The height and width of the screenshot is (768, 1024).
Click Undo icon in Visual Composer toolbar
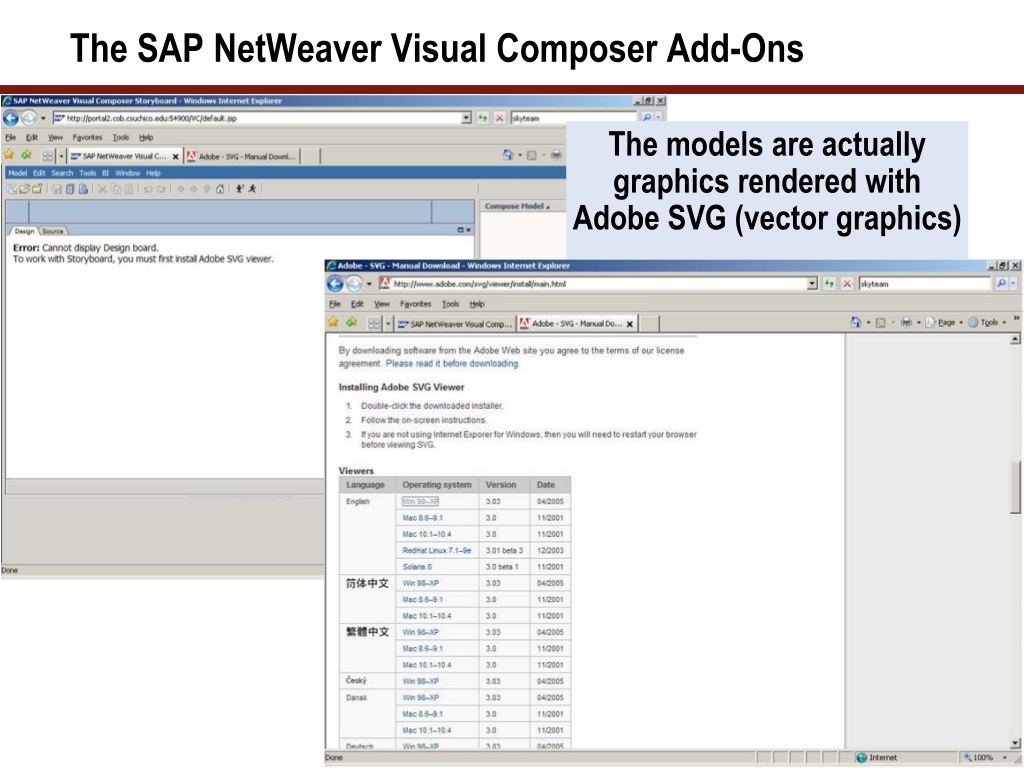tap(148, 189)
